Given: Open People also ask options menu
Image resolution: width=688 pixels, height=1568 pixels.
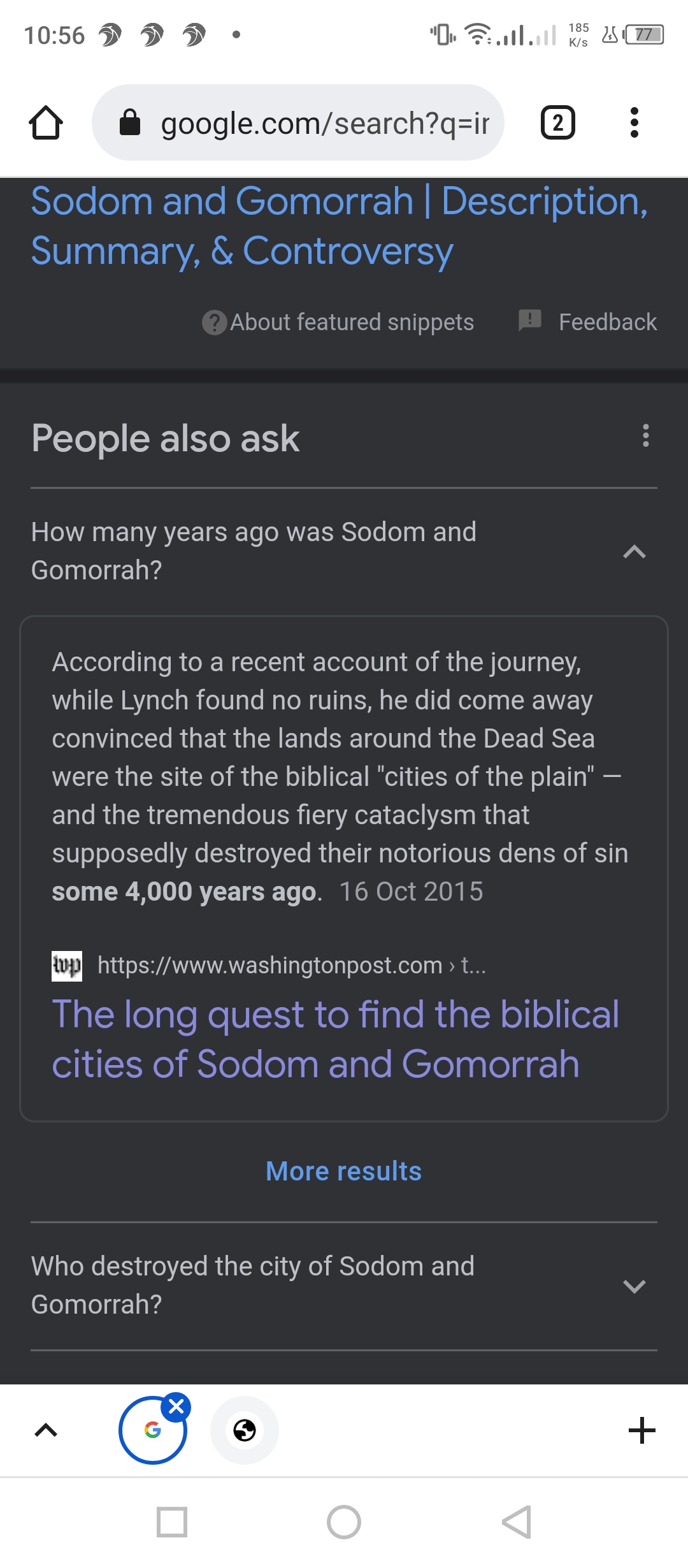Looking at the screenshot, I should coord(645,436).
